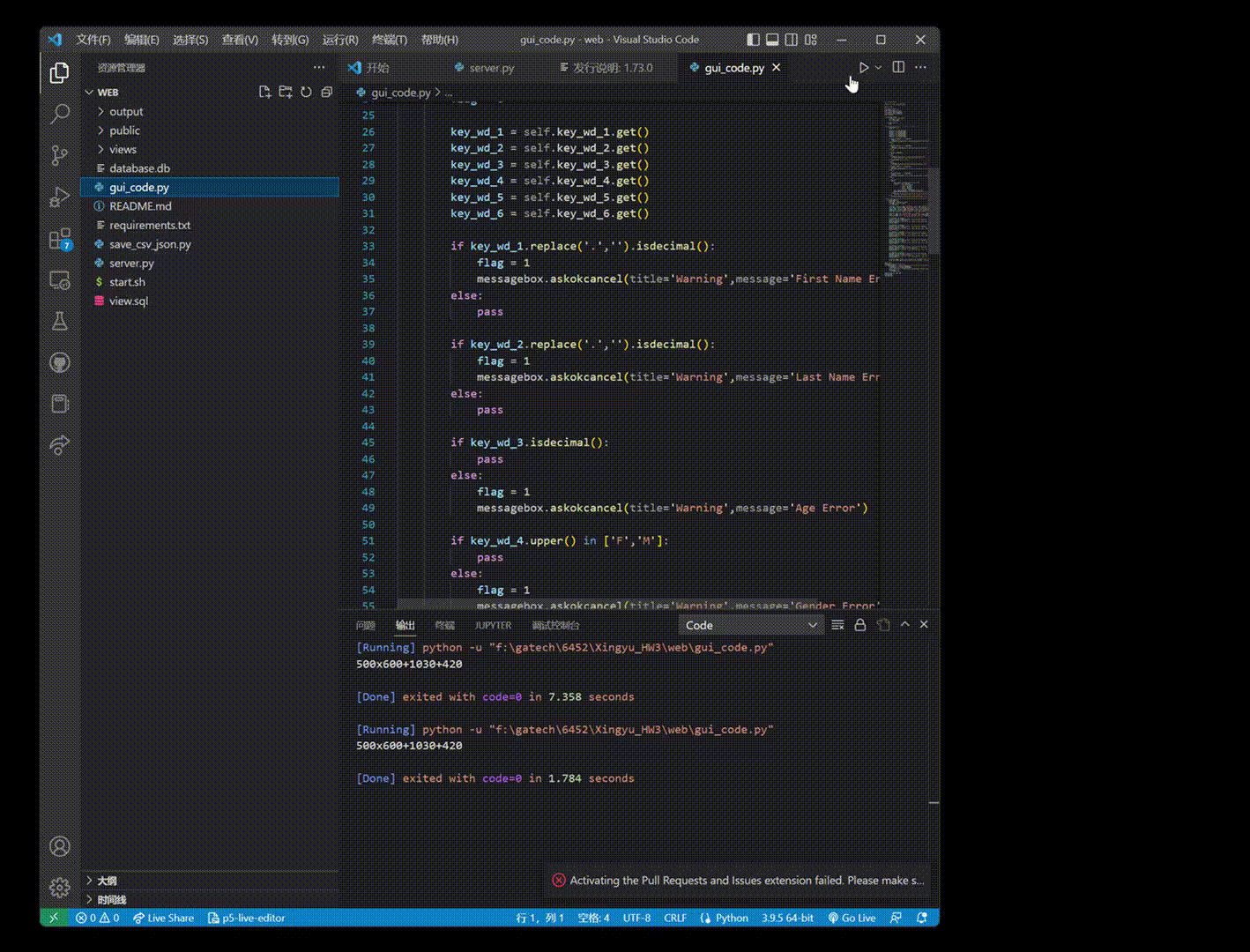Viewport: 1250px width, 952px height.
Task: Open the Explorer view in activity bar
Action: (59, 73)
